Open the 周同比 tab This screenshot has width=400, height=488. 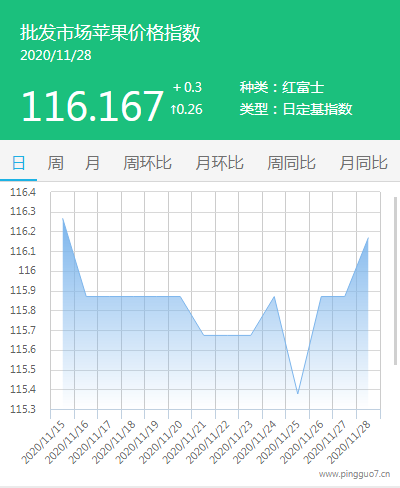[291, 163]
